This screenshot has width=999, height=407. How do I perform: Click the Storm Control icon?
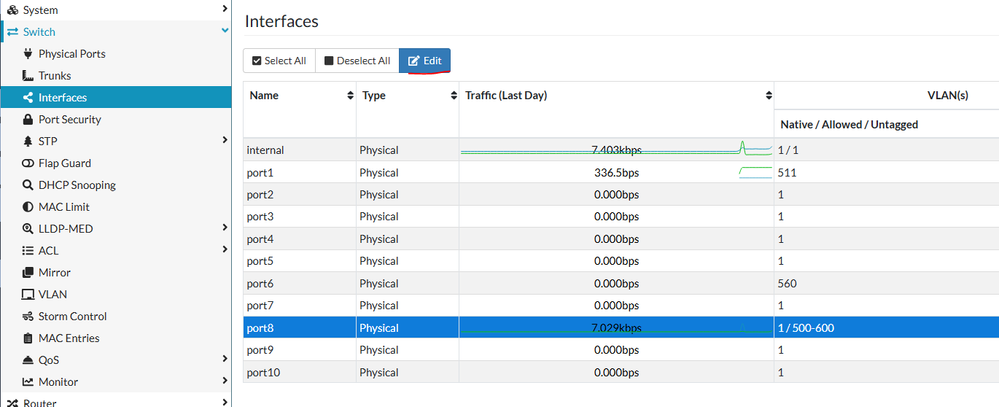28,316
